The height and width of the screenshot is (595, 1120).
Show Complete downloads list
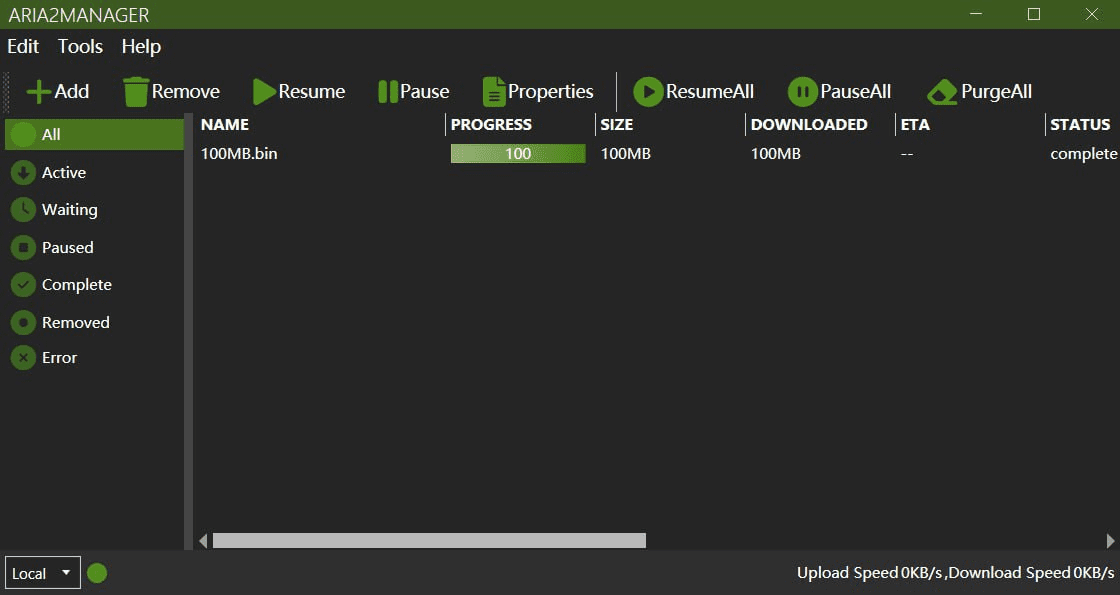click(76, 285)
